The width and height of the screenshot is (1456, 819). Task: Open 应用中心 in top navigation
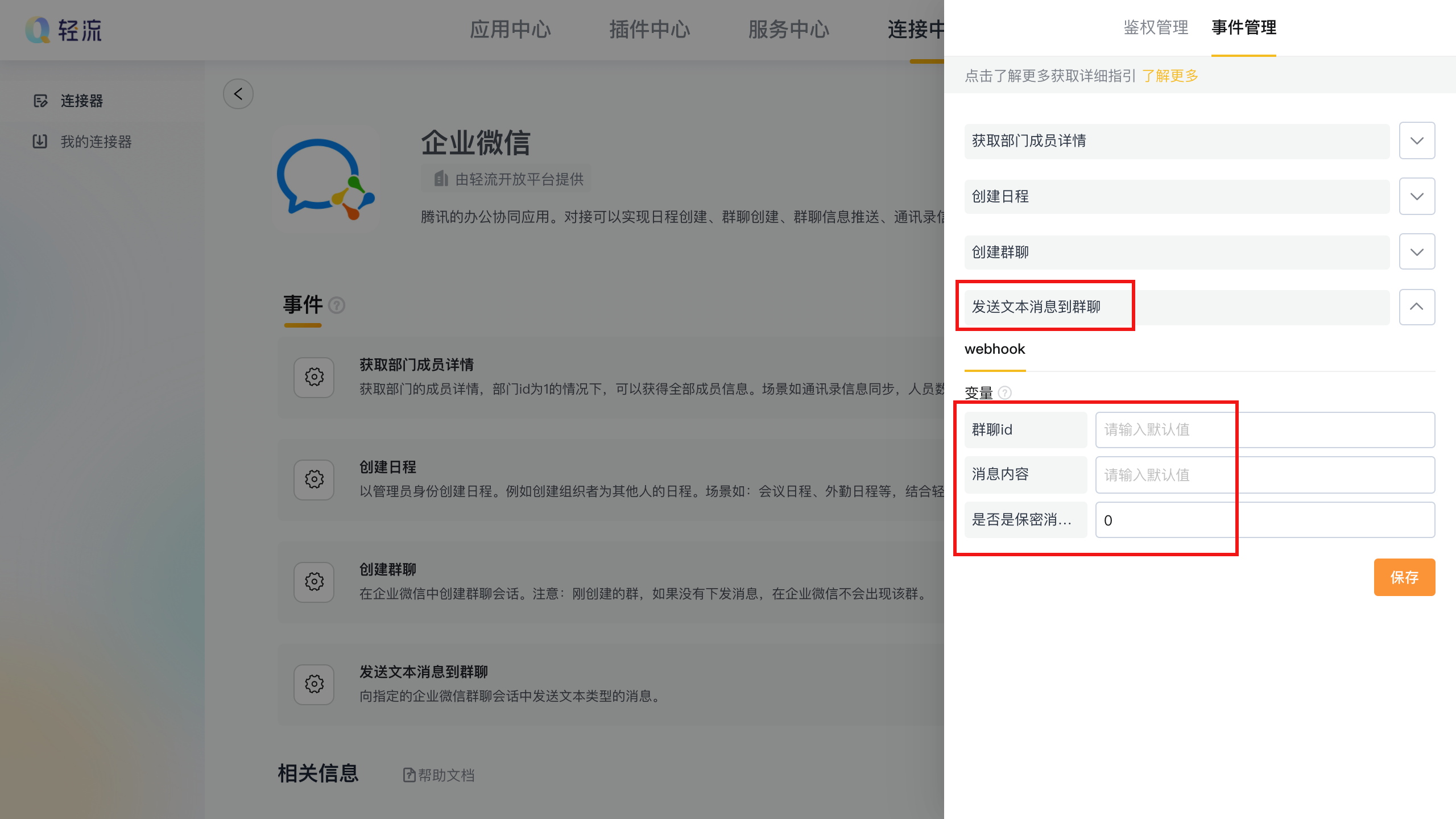[510, 30]
